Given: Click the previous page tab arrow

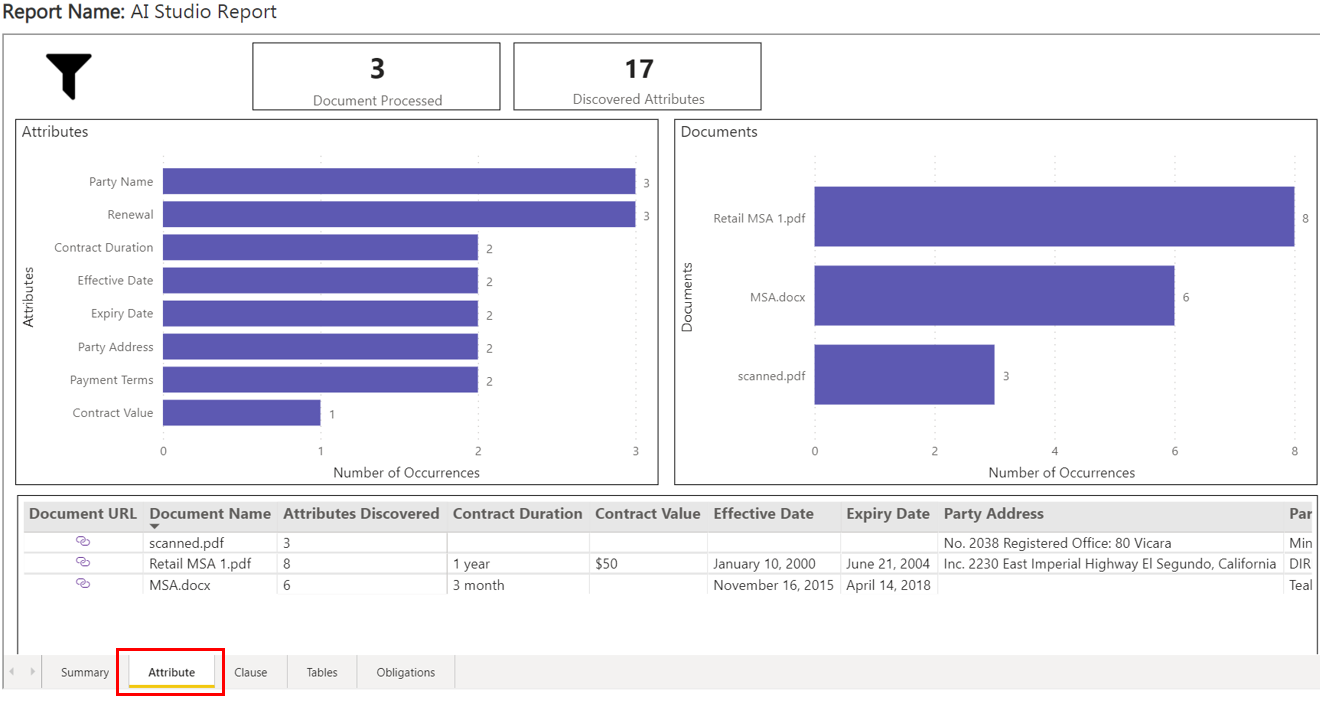Looking at the screenshot, I should [12, 672].
